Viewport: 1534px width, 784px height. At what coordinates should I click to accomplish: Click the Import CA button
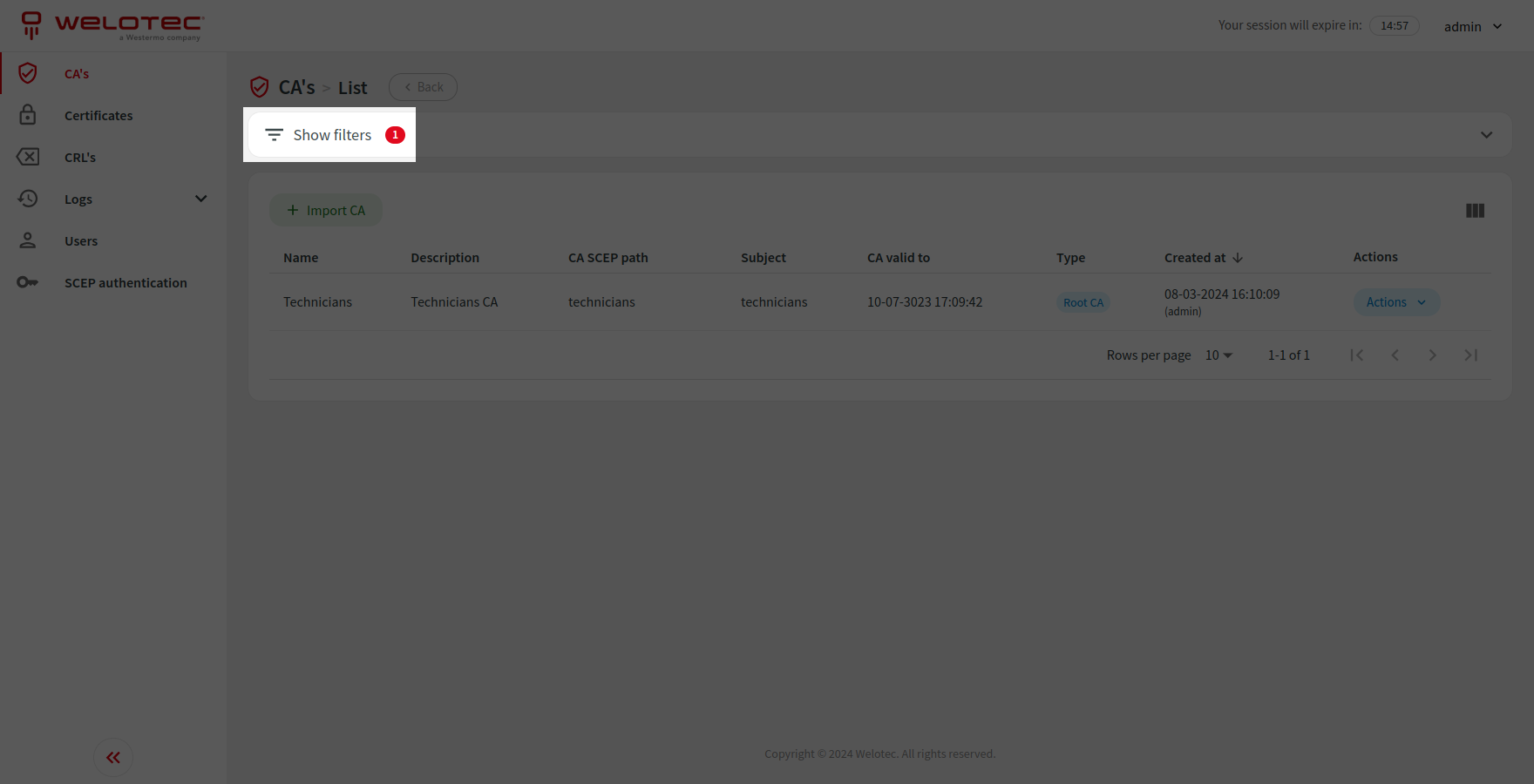point(326,210)
